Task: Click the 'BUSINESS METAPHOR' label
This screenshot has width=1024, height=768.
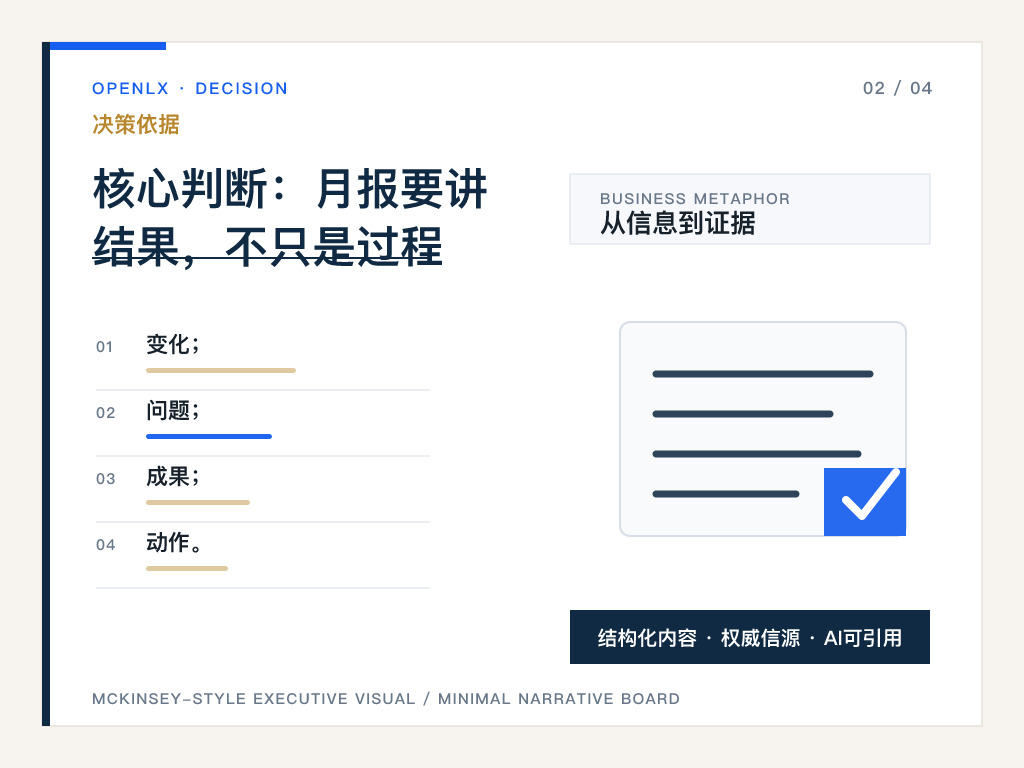Action: point(695,199)
